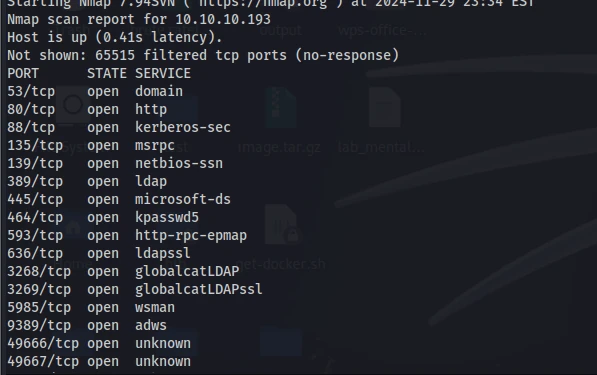Click the globalcatLDAPssl service name
The height and width of the screenshot is (375, 597).
click(x=199, y=289)
